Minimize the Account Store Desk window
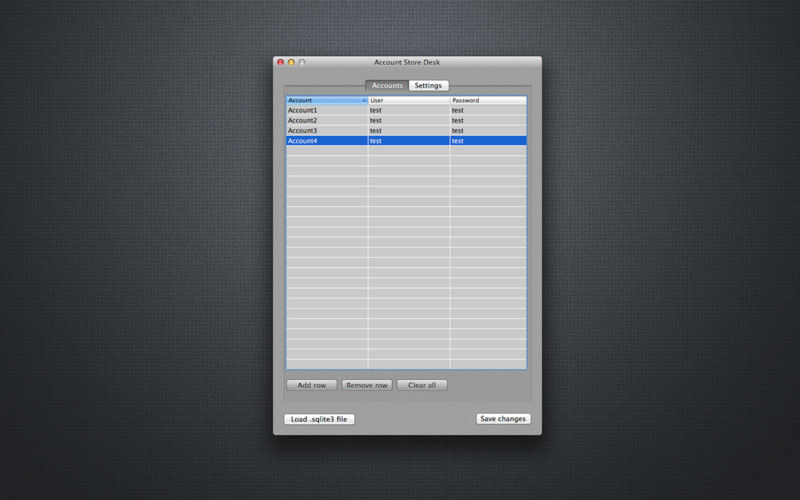This screenshot has height=500, width=800. (291, 62)
